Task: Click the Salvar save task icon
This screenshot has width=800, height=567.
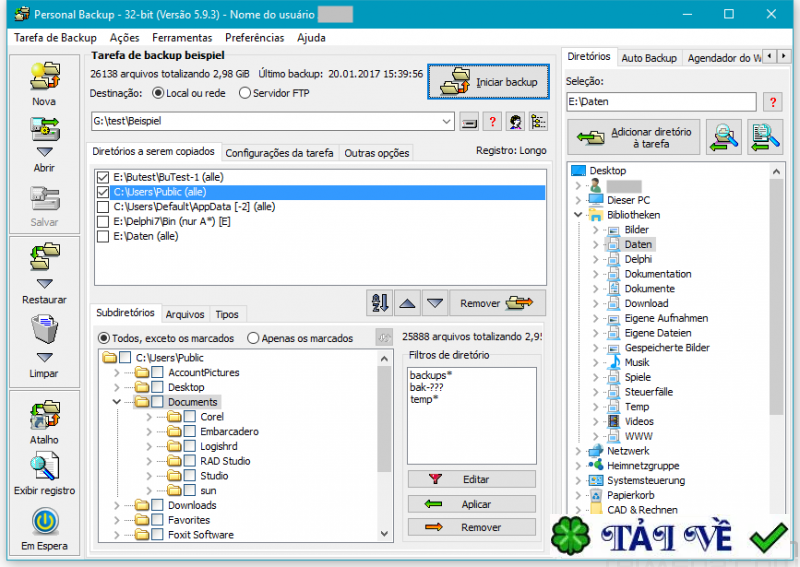Action: pos(44,199)
